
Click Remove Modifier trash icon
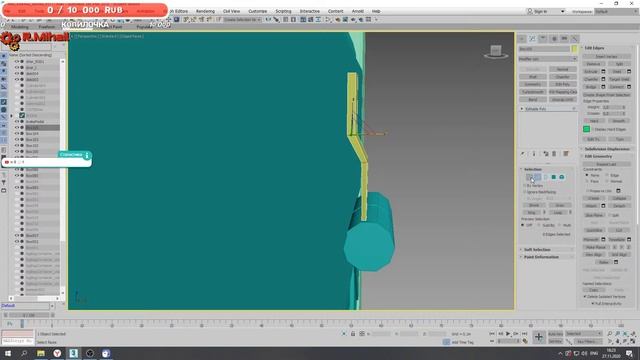pos(554,154)
